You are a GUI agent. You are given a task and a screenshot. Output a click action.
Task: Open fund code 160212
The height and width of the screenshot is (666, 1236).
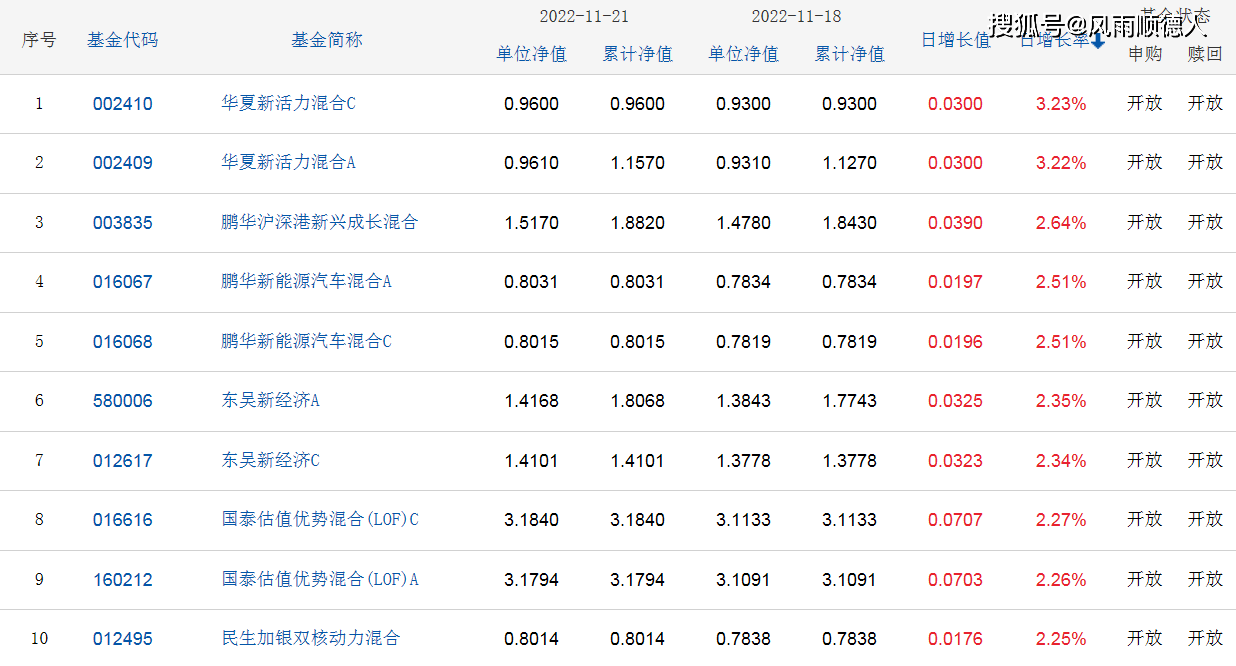(123, 580)
